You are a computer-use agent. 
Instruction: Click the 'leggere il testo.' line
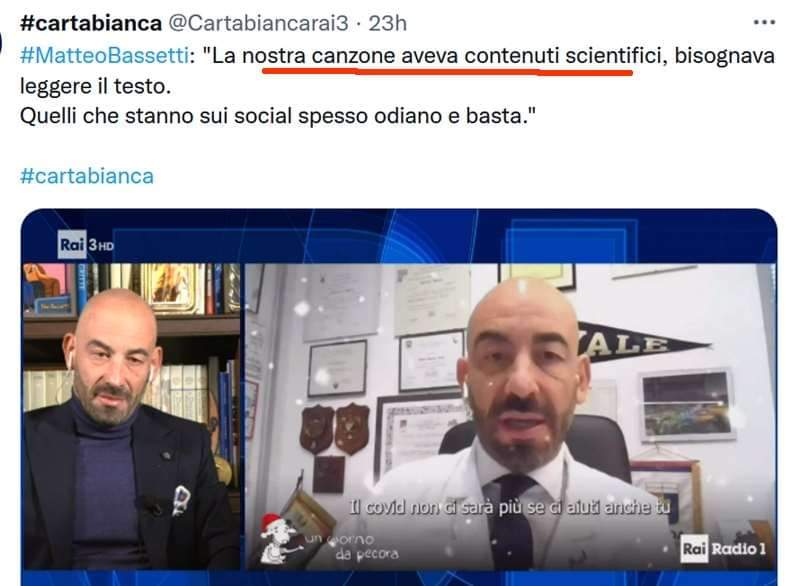(x=95, y=86)
